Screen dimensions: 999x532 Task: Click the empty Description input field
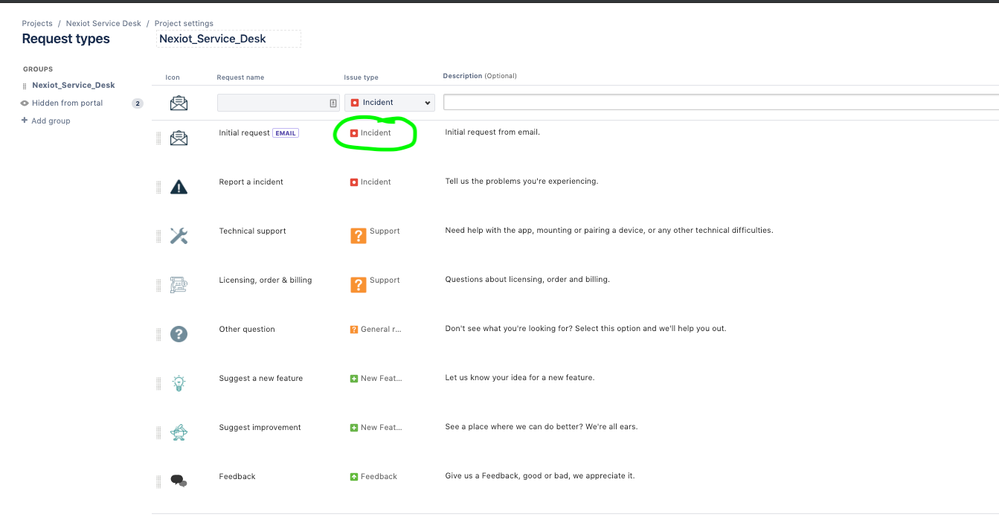721,102
